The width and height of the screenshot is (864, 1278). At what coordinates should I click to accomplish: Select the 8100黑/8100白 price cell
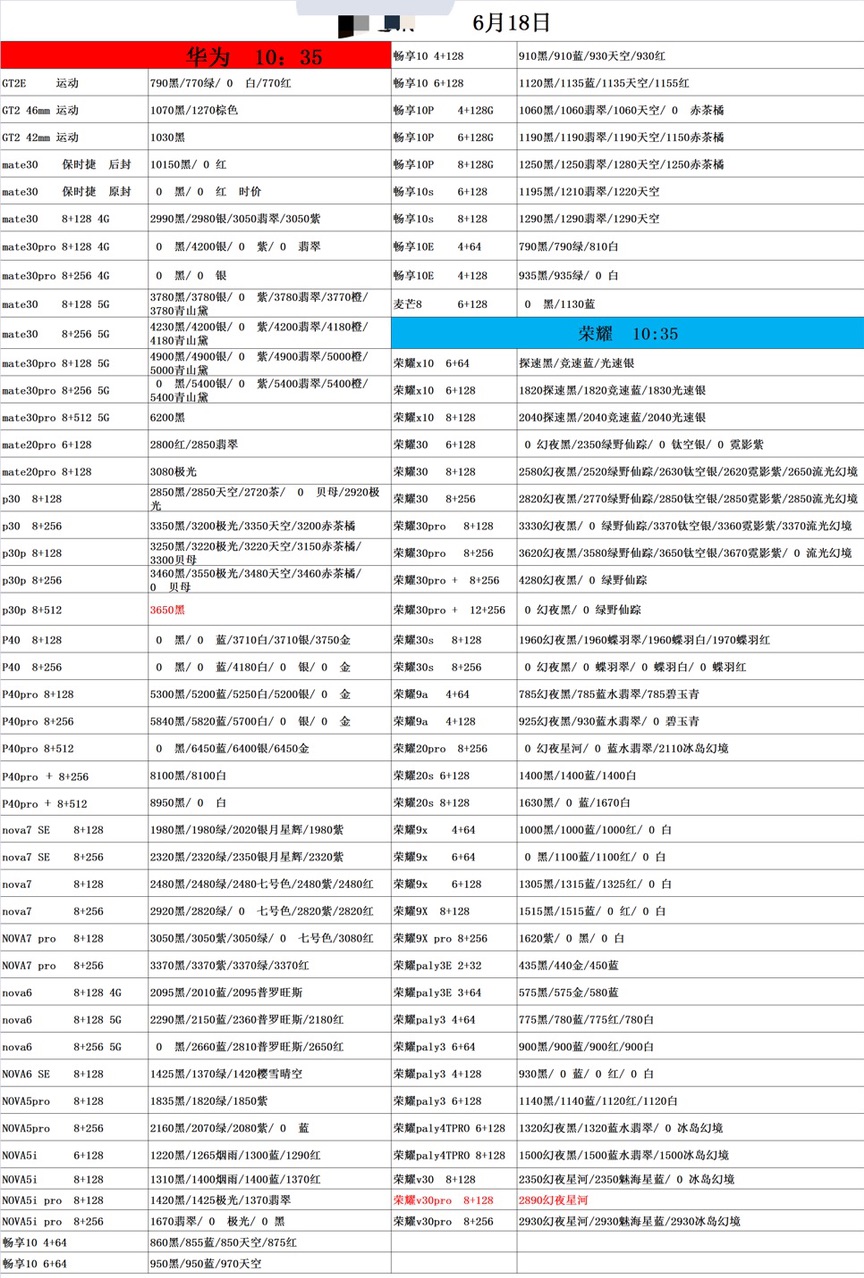[269, 776]
